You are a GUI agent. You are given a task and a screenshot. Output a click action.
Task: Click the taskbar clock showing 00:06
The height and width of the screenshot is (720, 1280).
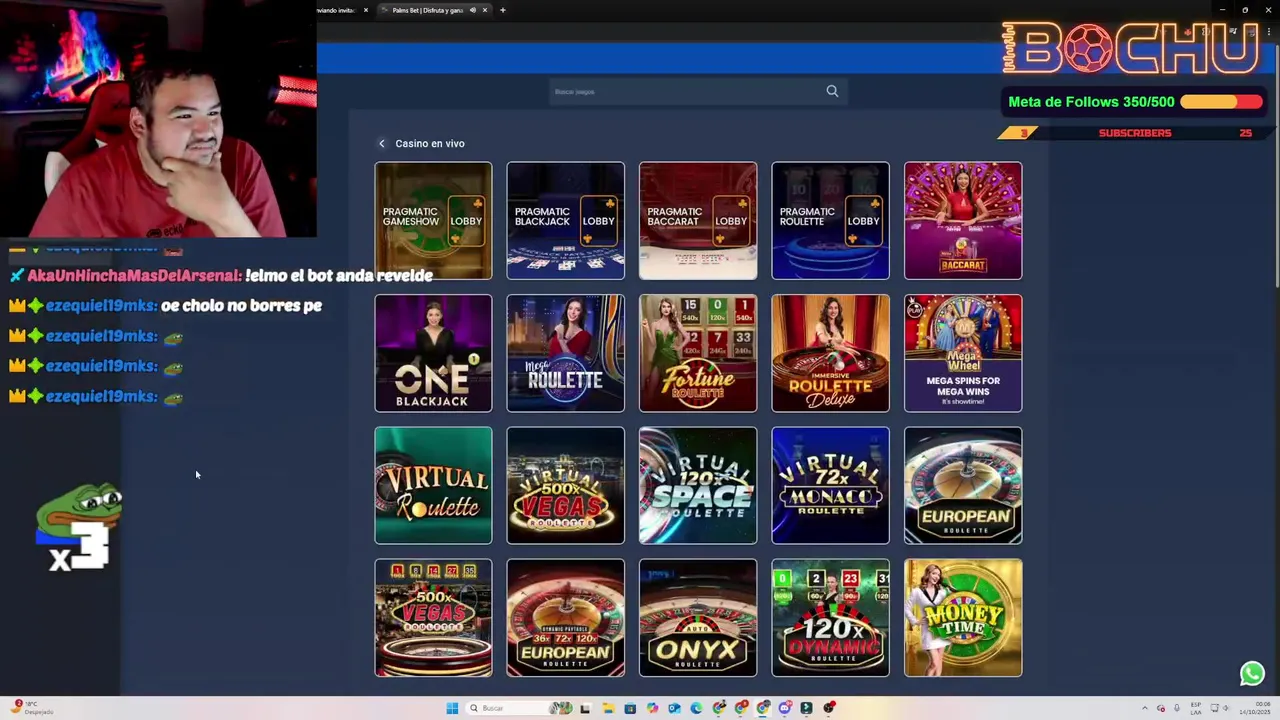[1255, 708]
